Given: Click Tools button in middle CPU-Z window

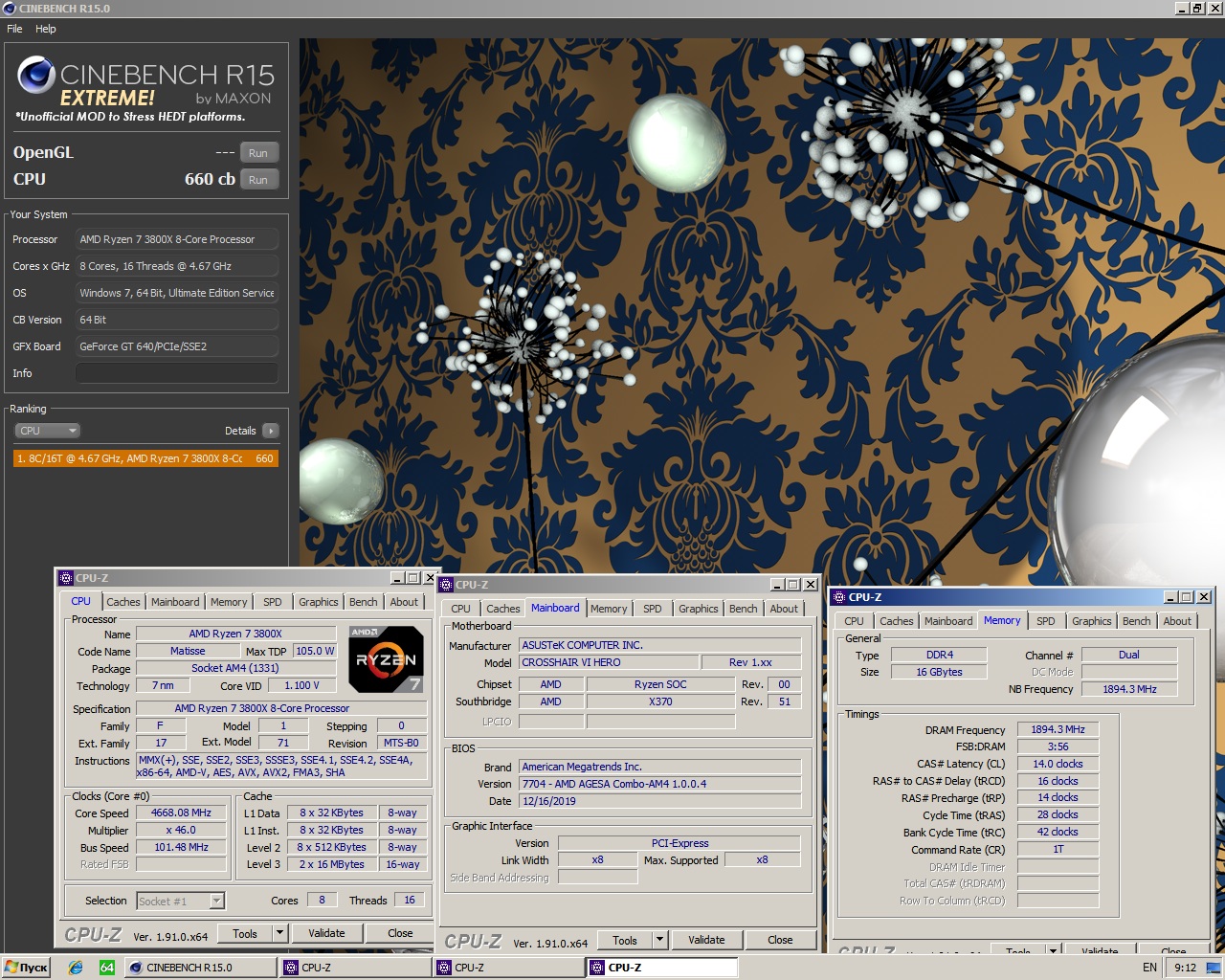Looking at the screenshot, I should (625, 940).
